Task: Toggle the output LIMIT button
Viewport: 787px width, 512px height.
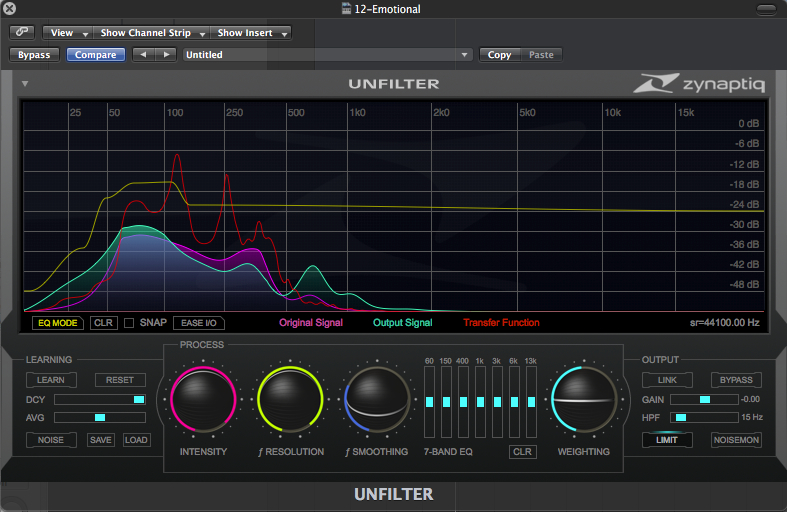Action: (x=667, y=440)
